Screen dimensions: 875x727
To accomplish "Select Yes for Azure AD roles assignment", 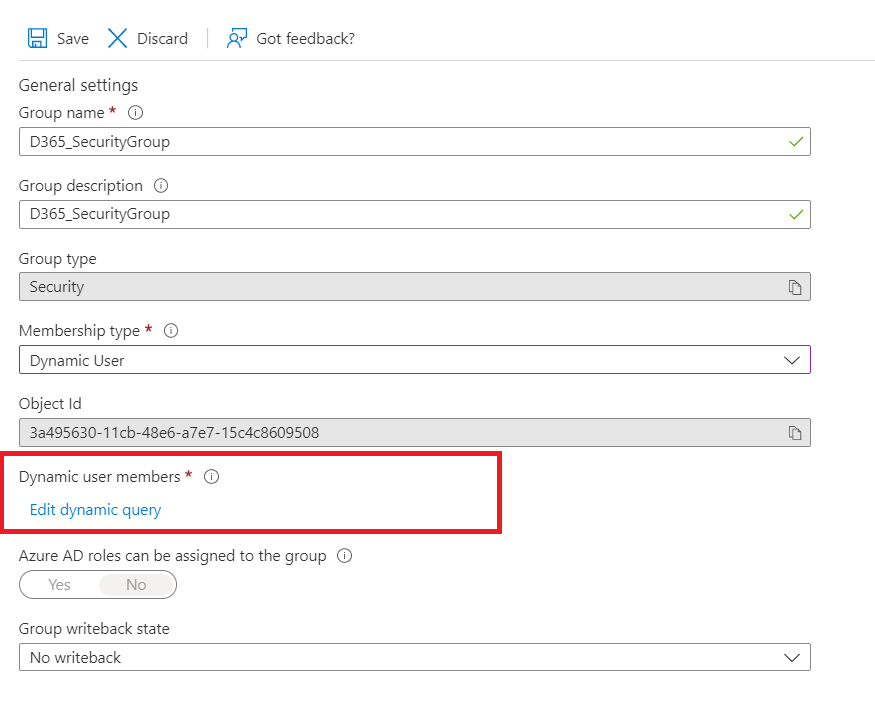I will pyautogui.click(x=60, y=585).
